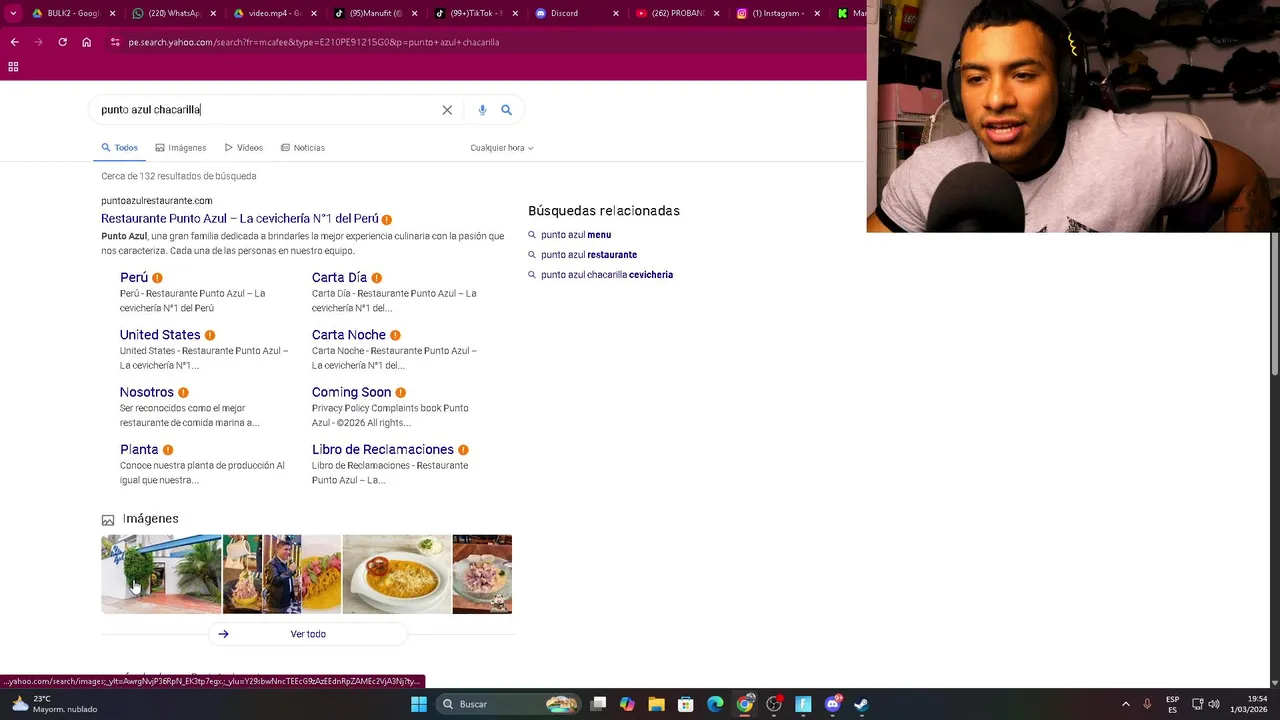This screenshot has height=720, width=1280.
Task: Search related punto azul chacarilla cevicheria
Action: tap(607, 275)
